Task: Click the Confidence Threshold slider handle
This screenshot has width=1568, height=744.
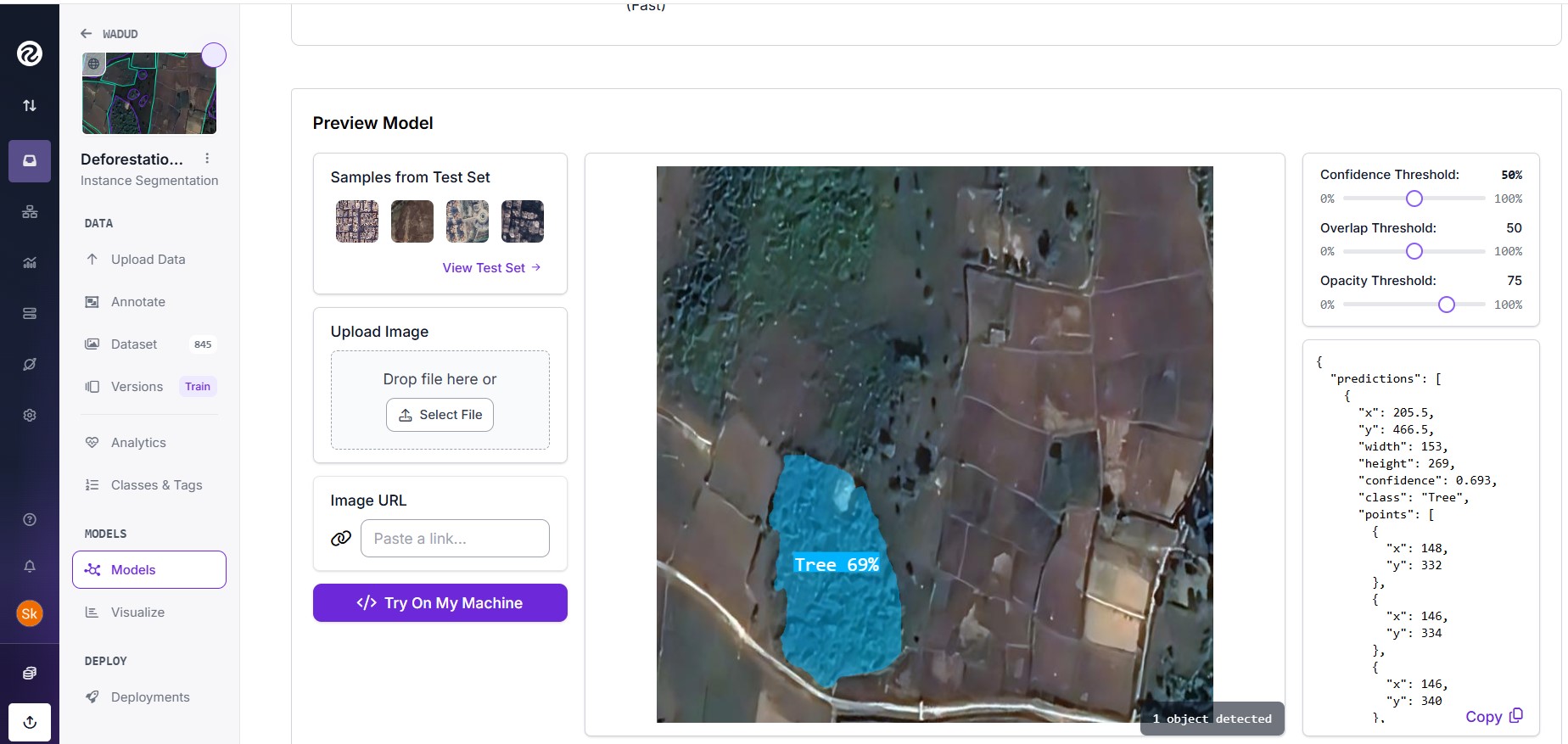Action: pos(1414,199)
